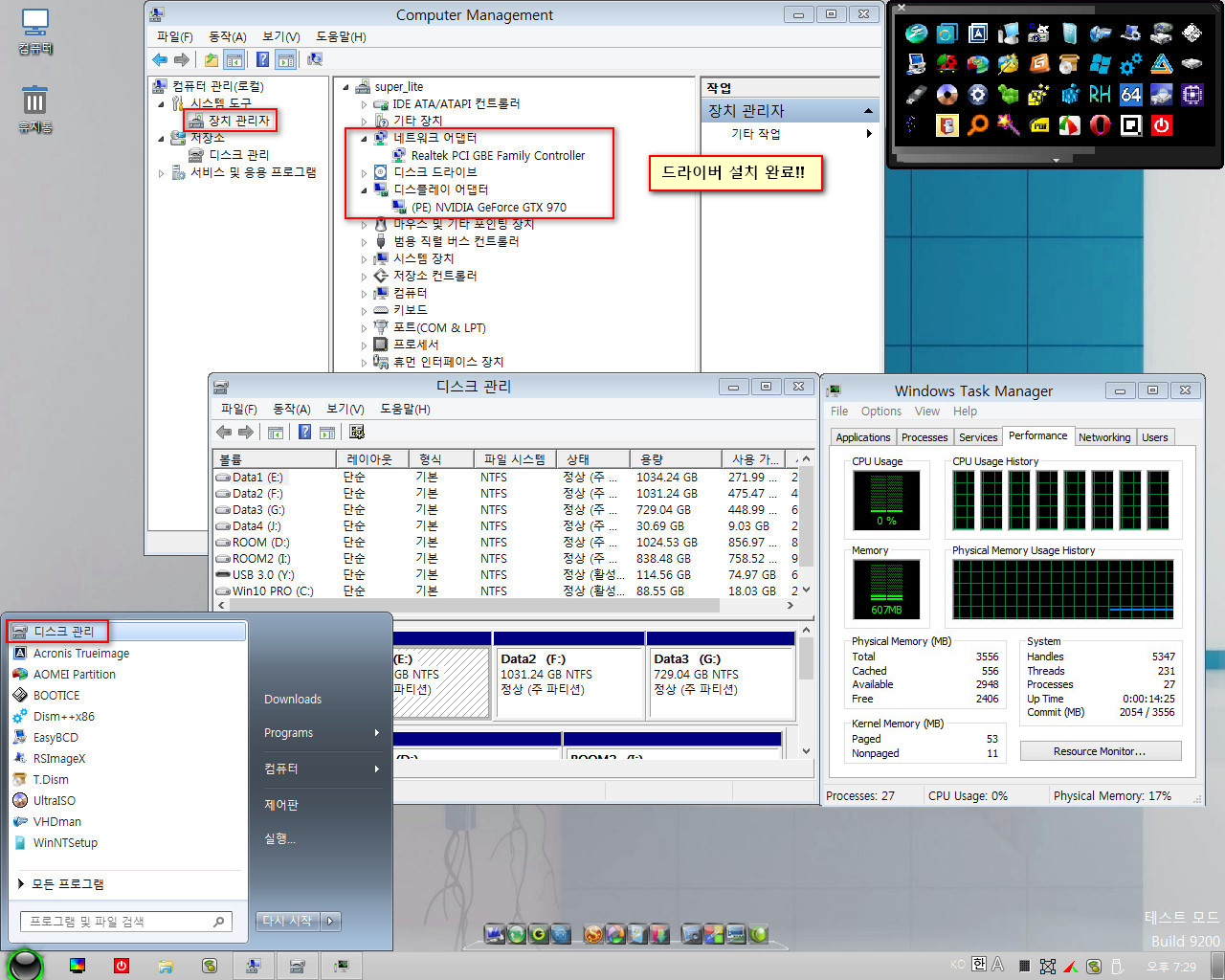Select the Realtek PCI GBE Family Controller device

click(x=498, y=156)
